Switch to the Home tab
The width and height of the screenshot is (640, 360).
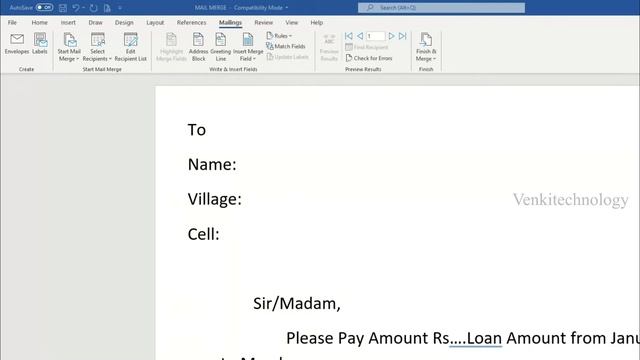point(40,22)
